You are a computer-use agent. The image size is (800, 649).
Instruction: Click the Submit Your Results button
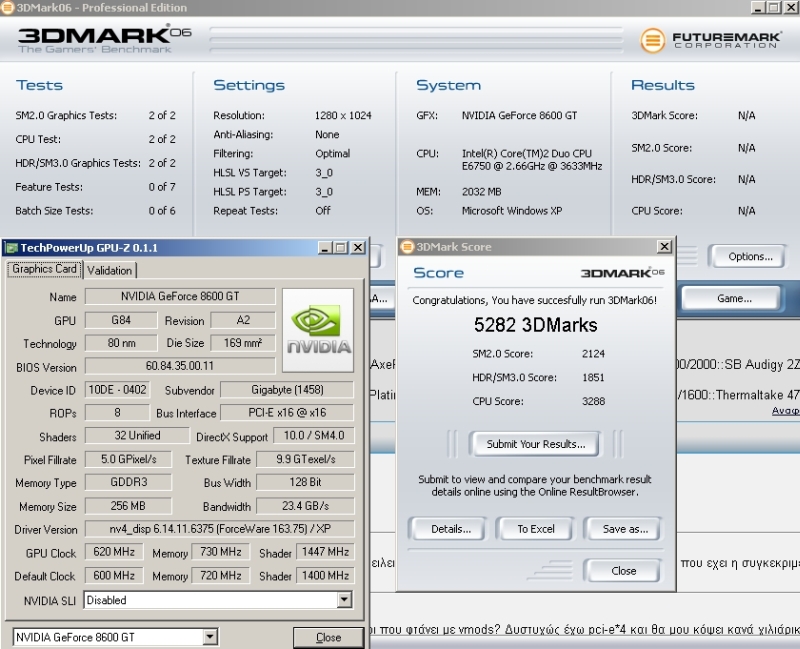pyautogui.click(x=535, y=444)
